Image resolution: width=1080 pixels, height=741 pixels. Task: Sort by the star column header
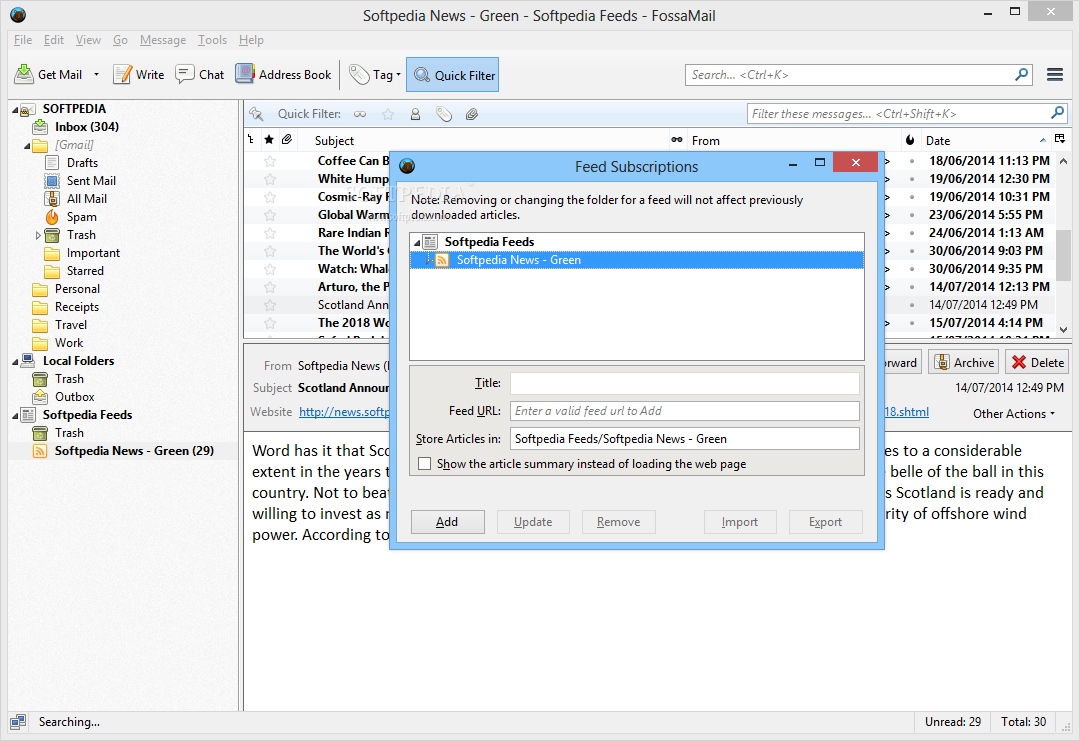coord(269,140)
